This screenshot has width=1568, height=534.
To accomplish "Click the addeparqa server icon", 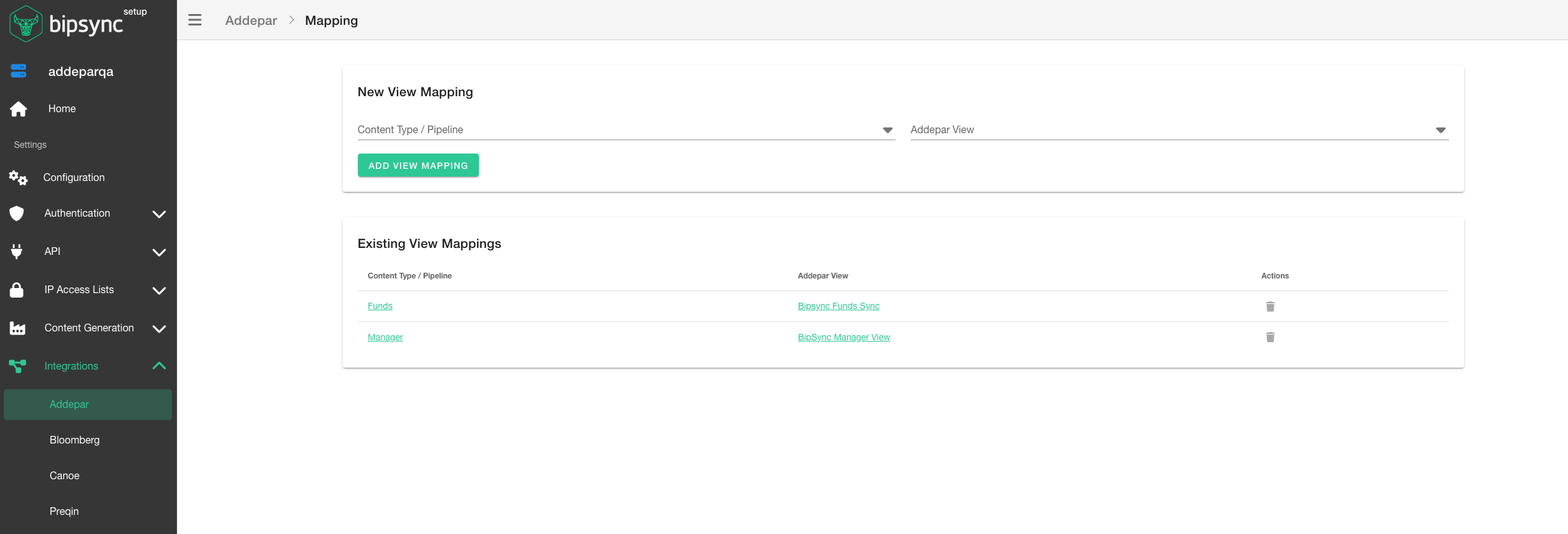I will click(x=18, y=71).
